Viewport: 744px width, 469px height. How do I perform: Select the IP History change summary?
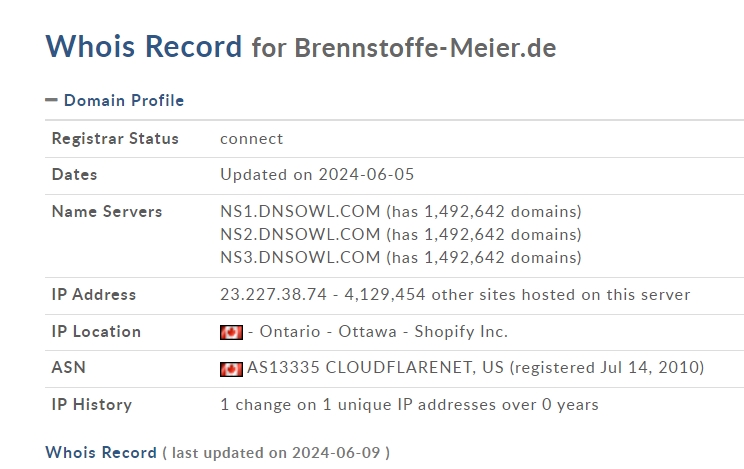click(409, 405)
